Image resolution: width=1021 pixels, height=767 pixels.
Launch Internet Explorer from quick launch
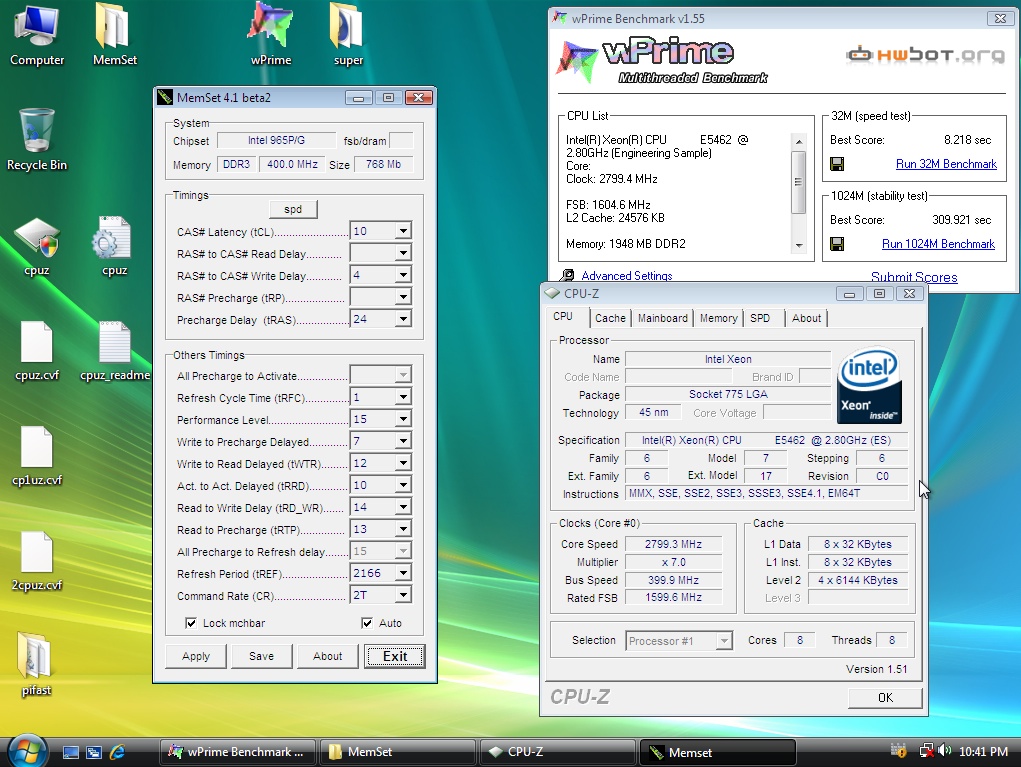click(x=117, y=752)
